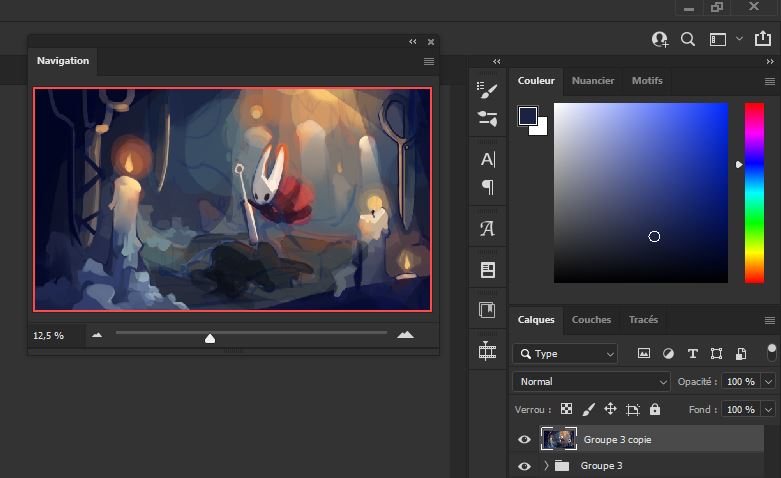The image size is (781, 478).
Task: Lock image pixels brush icon
Action: (x=588, y=409)
